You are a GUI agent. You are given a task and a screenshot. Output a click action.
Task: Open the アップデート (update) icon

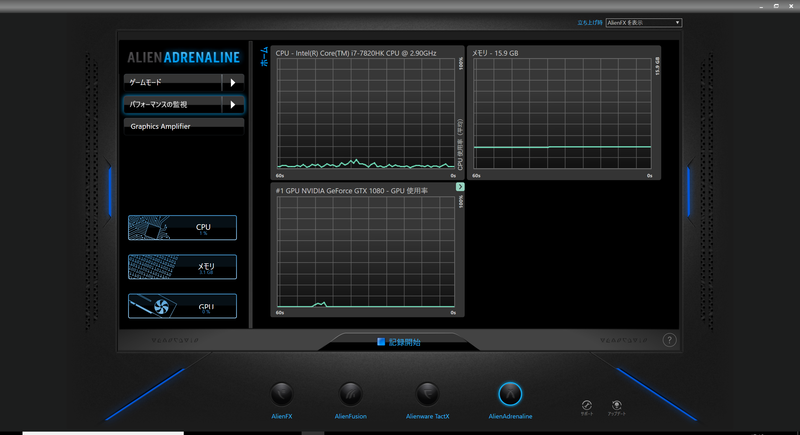click(x=616, y=405)
